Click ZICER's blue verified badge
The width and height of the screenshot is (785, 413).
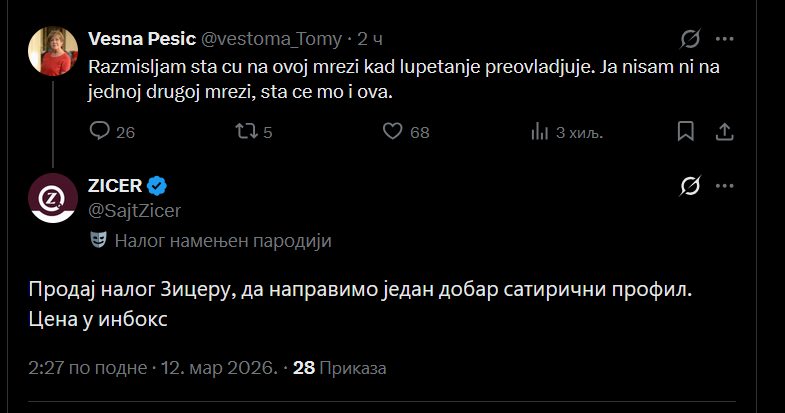pyautogui.click(x=157, y=186)
